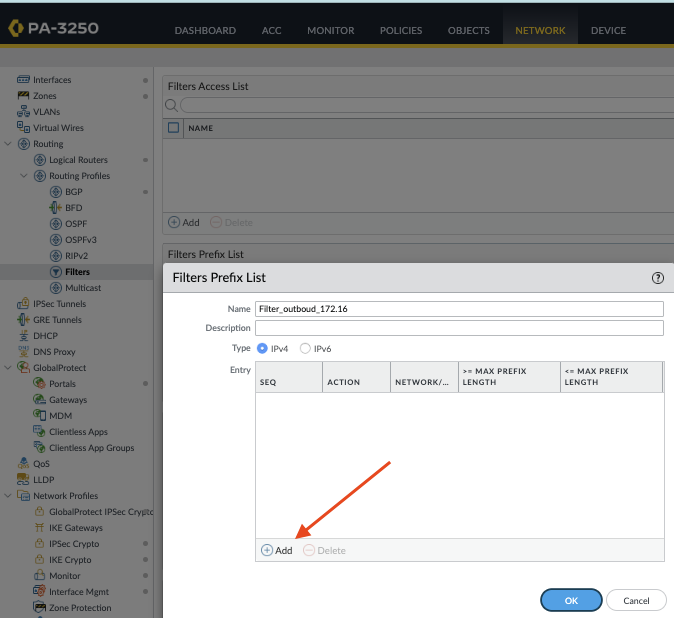This screenshot has height=618, width=674.
Task: Select the IPv4 type radio button
Action: [x=263, y=348]
